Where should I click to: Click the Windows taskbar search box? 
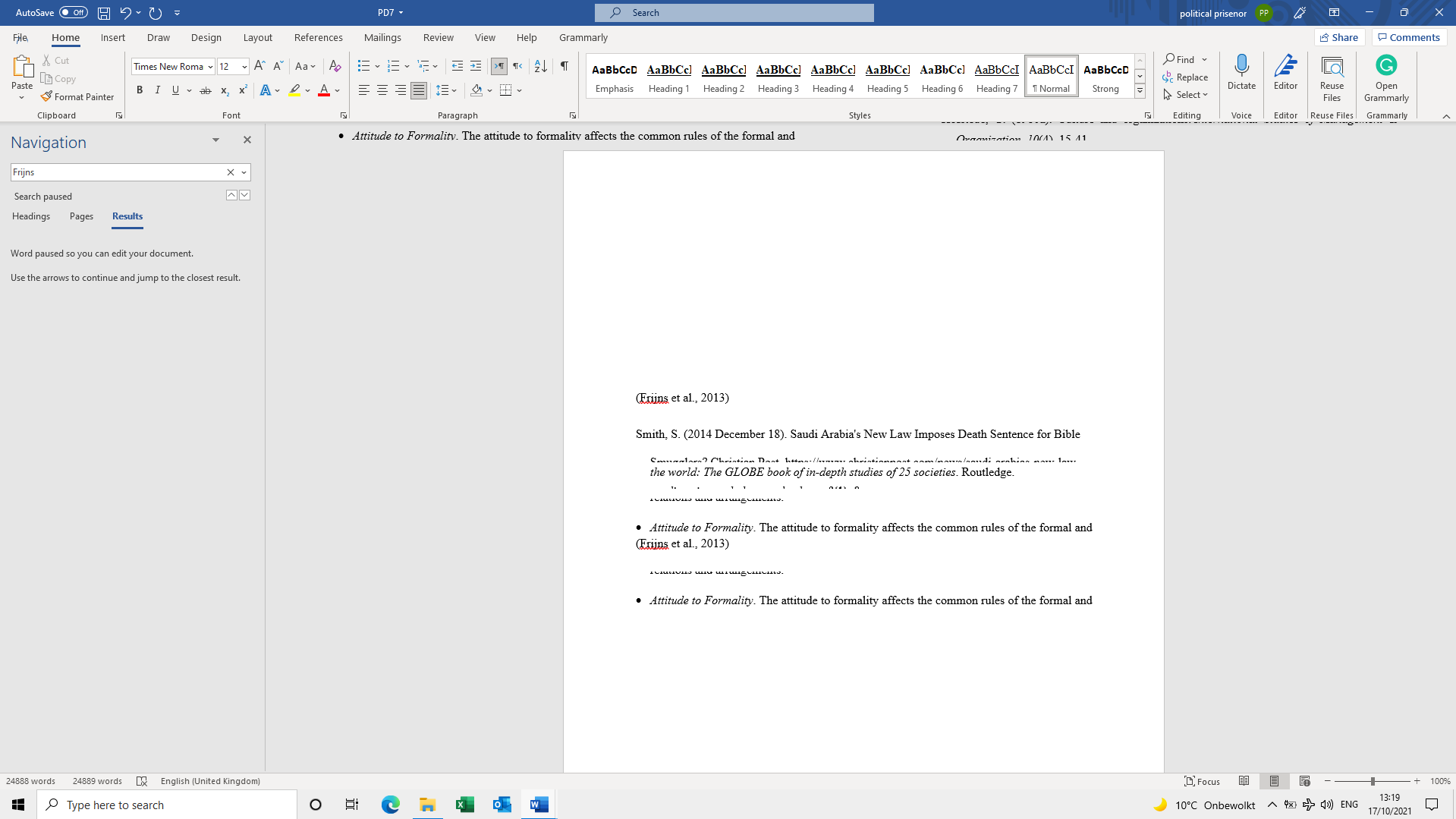pos(167,805)
